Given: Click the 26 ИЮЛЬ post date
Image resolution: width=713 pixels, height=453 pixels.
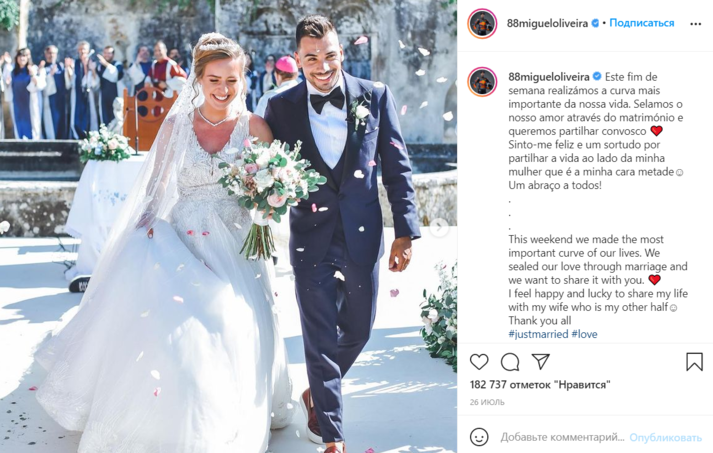Looking at the screenshot, I should pyautogui.click(x=487, y=402).
